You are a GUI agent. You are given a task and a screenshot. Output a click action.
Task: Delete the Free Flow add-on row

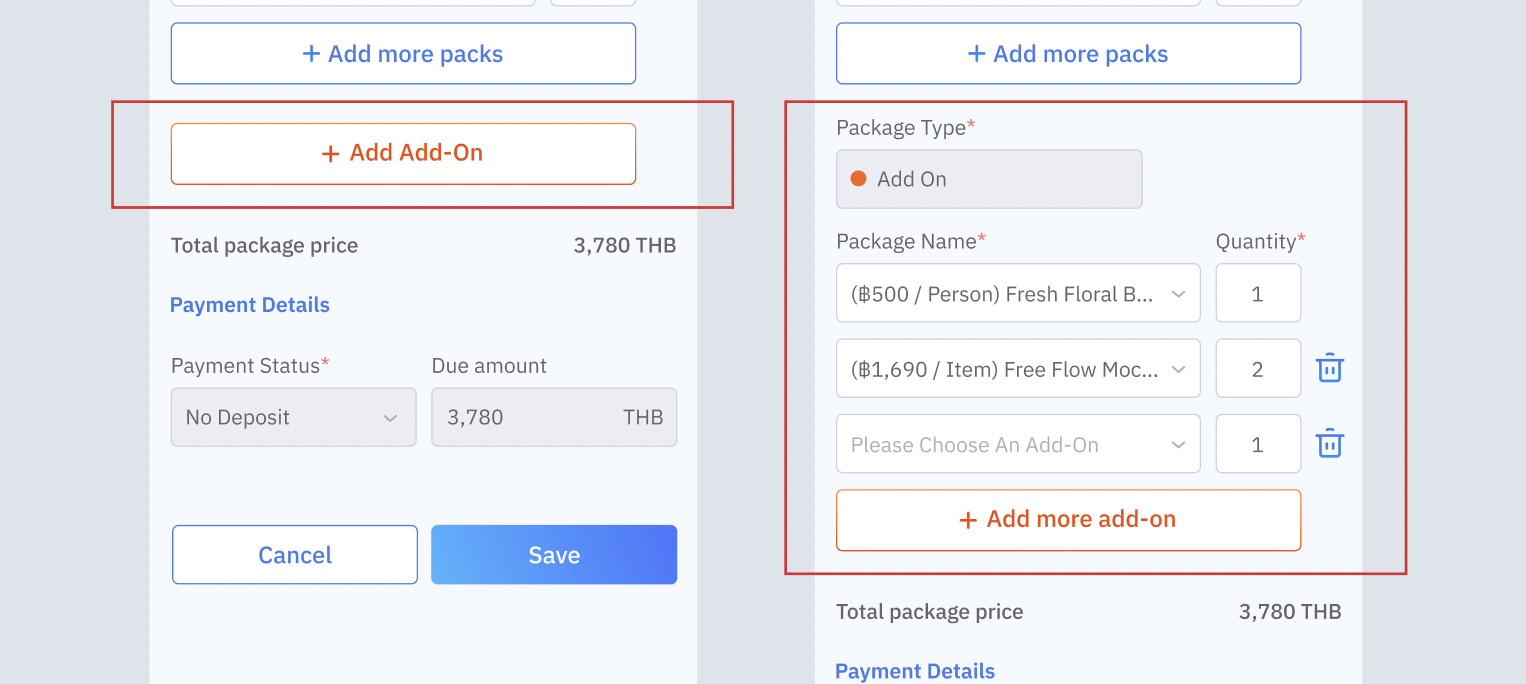1329,369
